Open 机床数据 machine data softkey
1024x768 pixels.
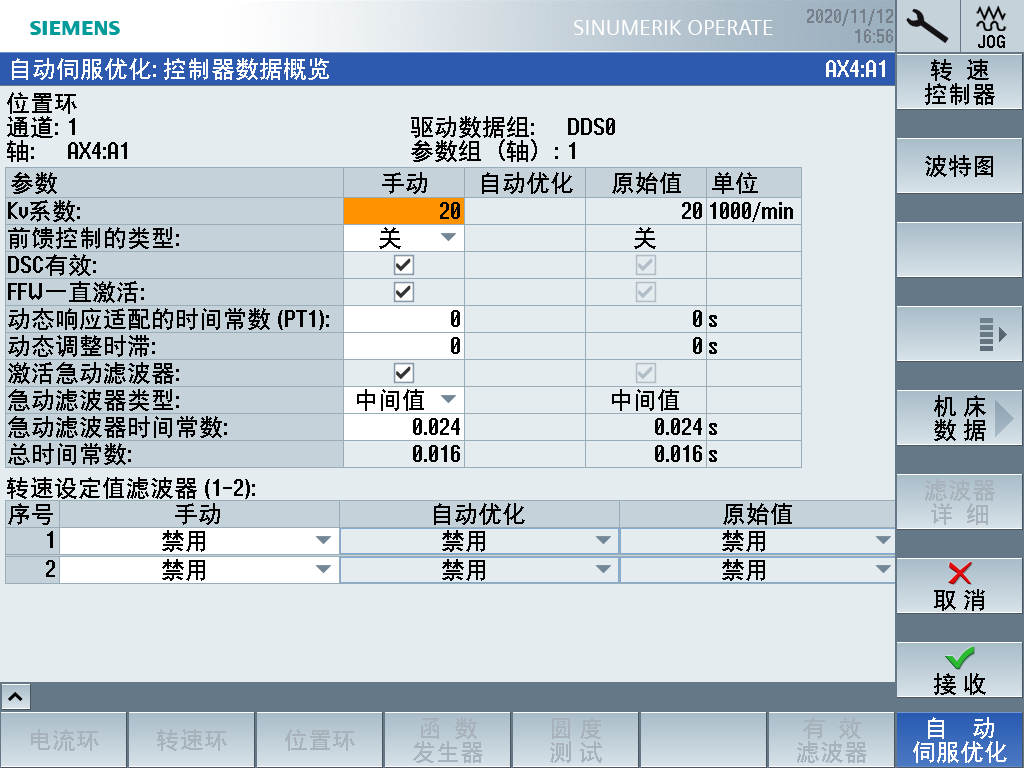click(x=959, y=418)
